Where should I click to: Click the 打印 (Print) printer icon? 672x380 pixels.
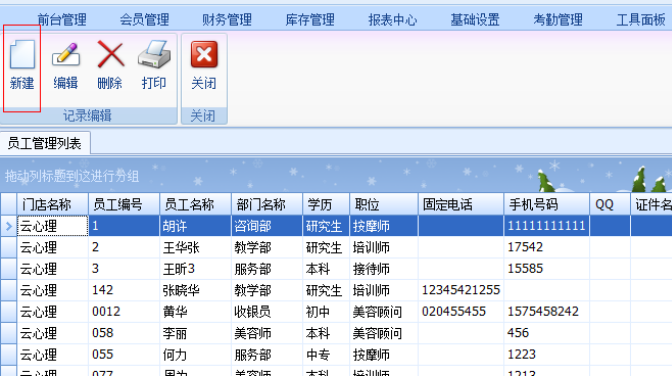click(154, 54)
